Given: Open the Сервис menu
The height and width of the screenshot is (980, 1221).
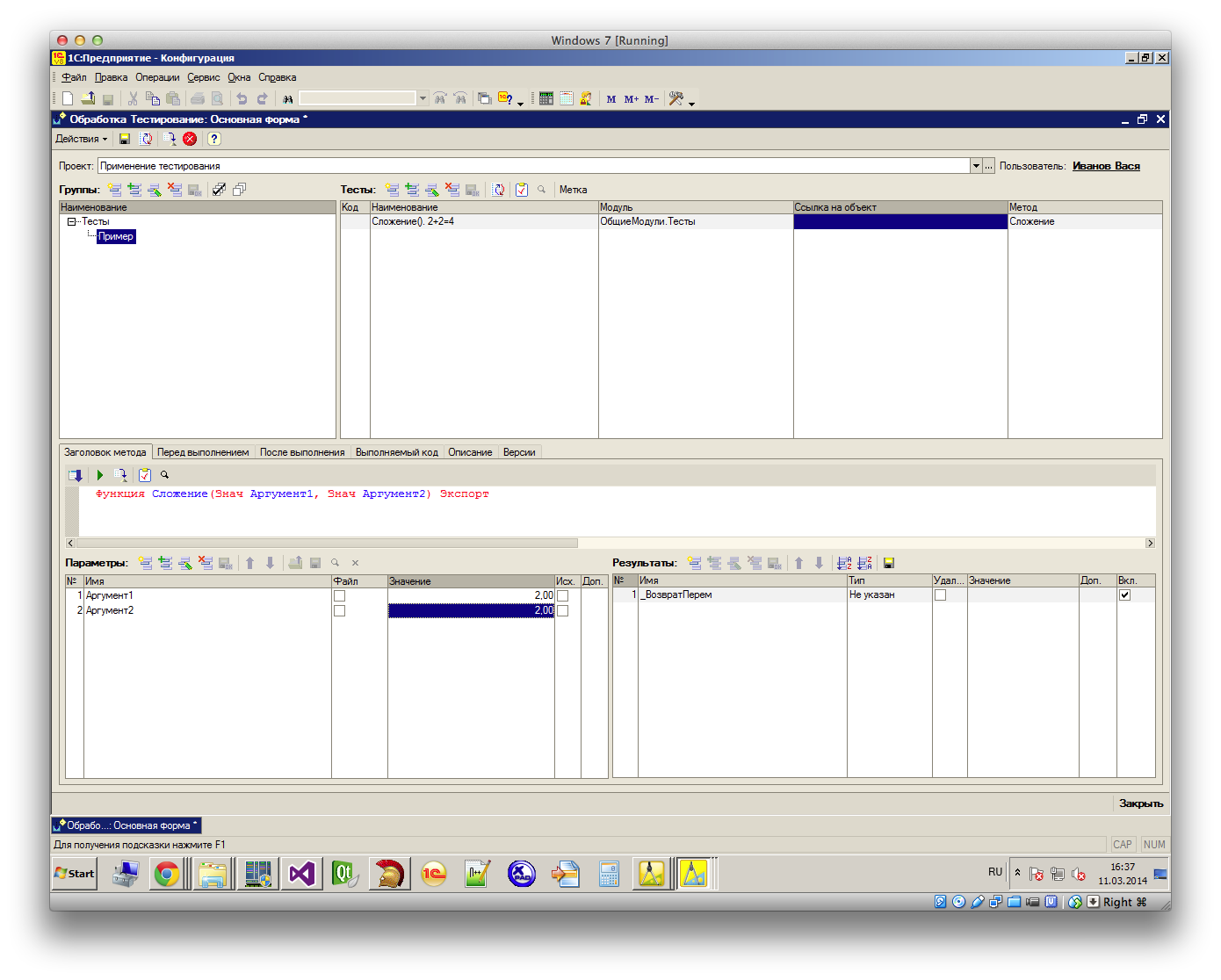Looking at the screenshot, I should pos(204,77).
